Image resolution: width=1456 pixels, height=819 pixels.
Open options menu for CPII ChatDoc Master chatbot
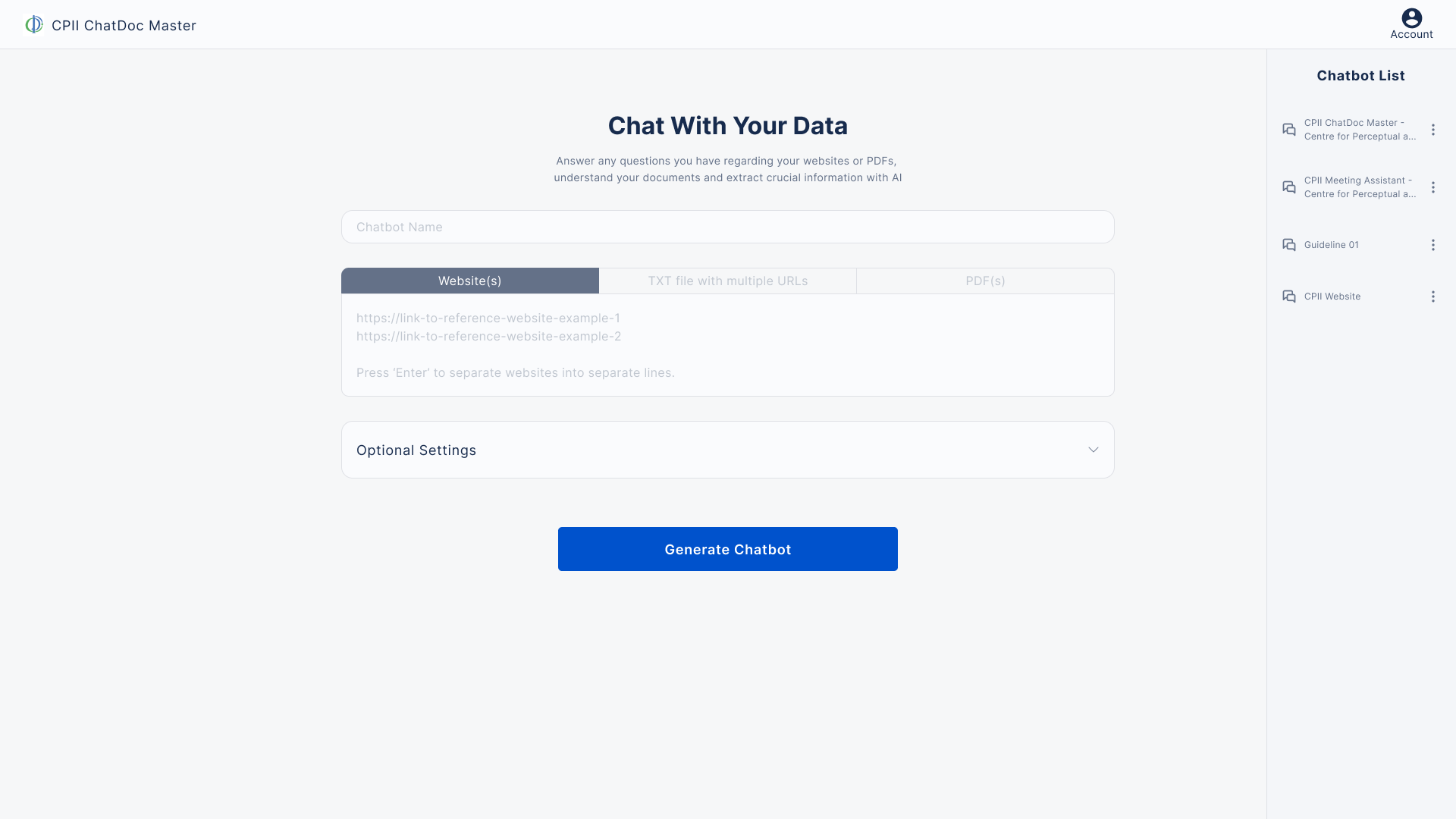(x=1433, y=130)
